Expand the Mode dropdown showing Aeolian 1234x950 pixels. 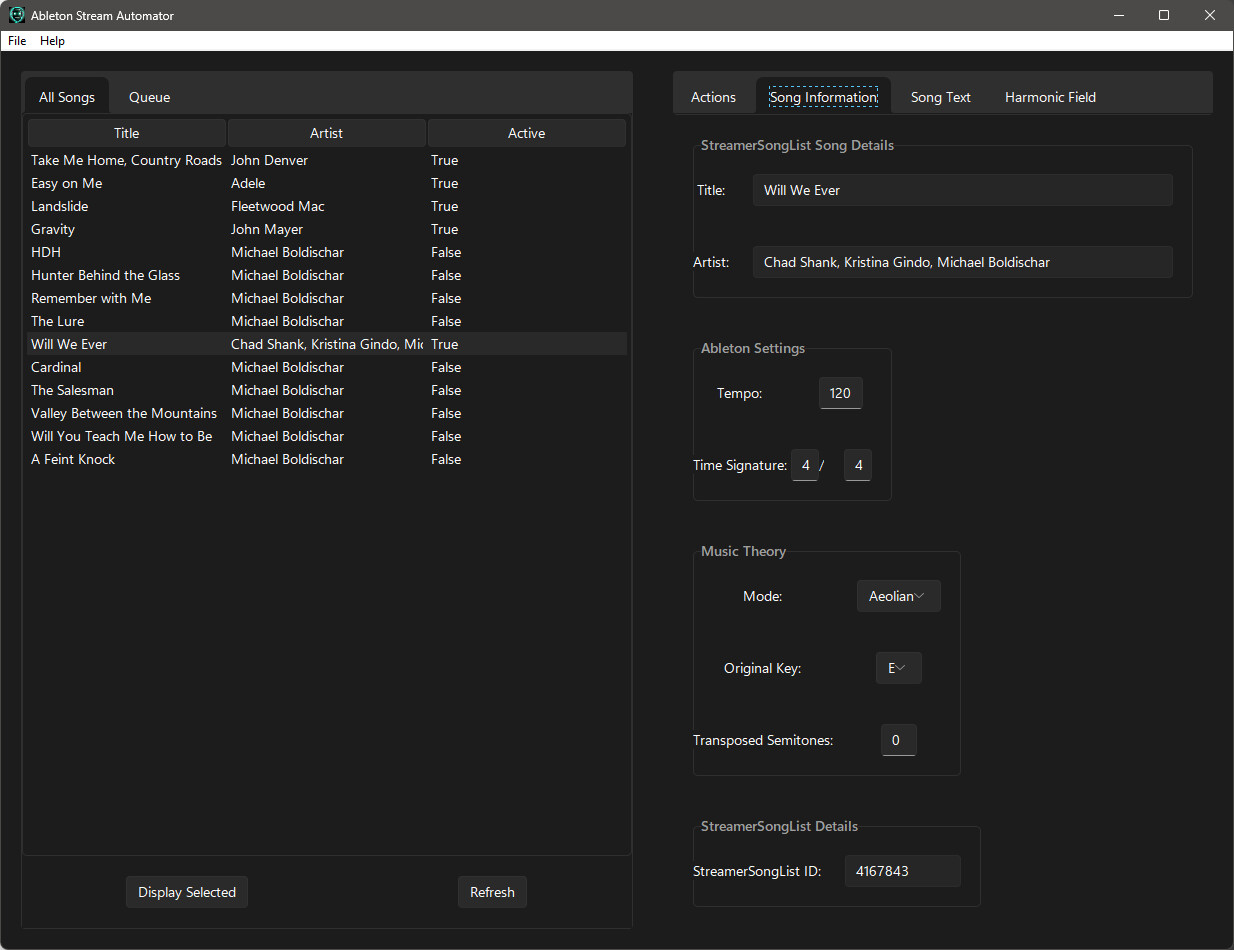tap(898, 596)
